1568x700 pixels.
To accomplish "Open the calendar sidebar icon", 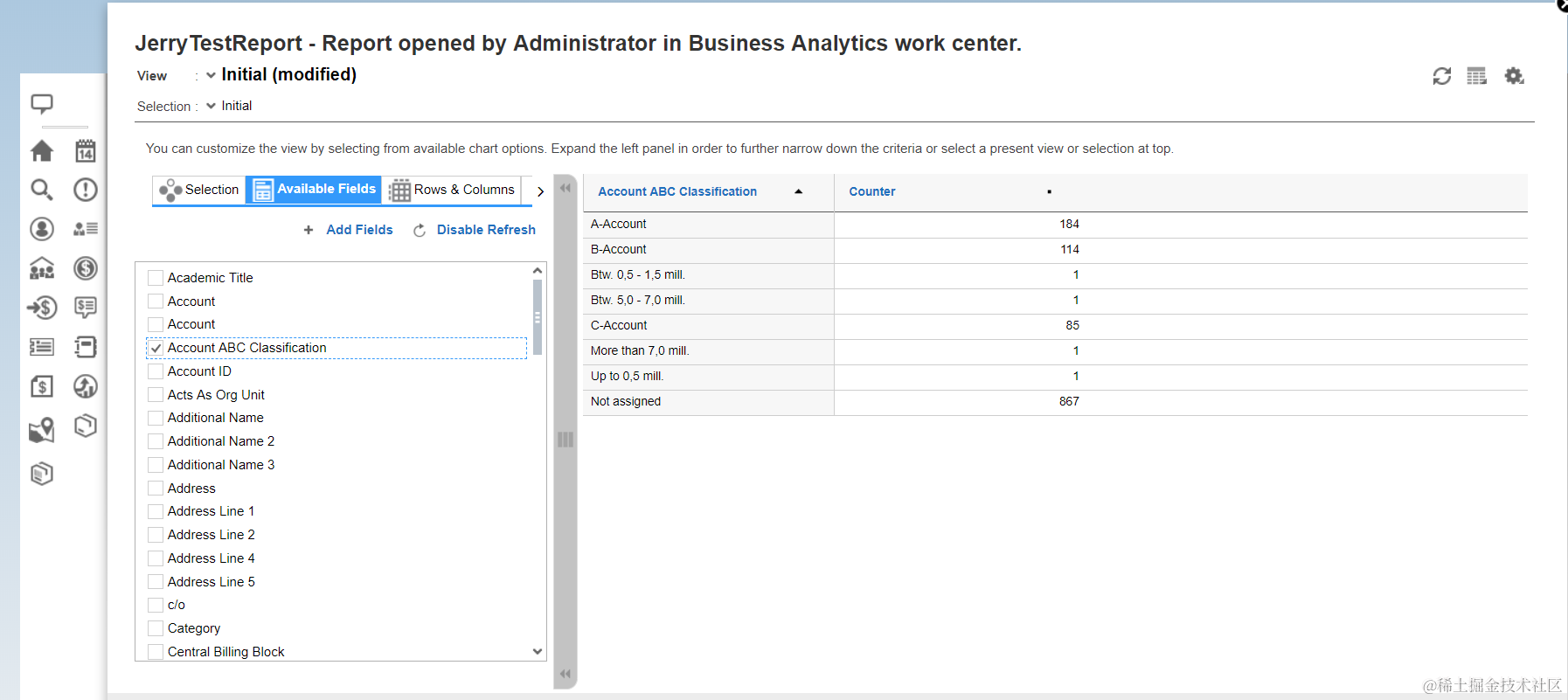I will pos(85,151).
